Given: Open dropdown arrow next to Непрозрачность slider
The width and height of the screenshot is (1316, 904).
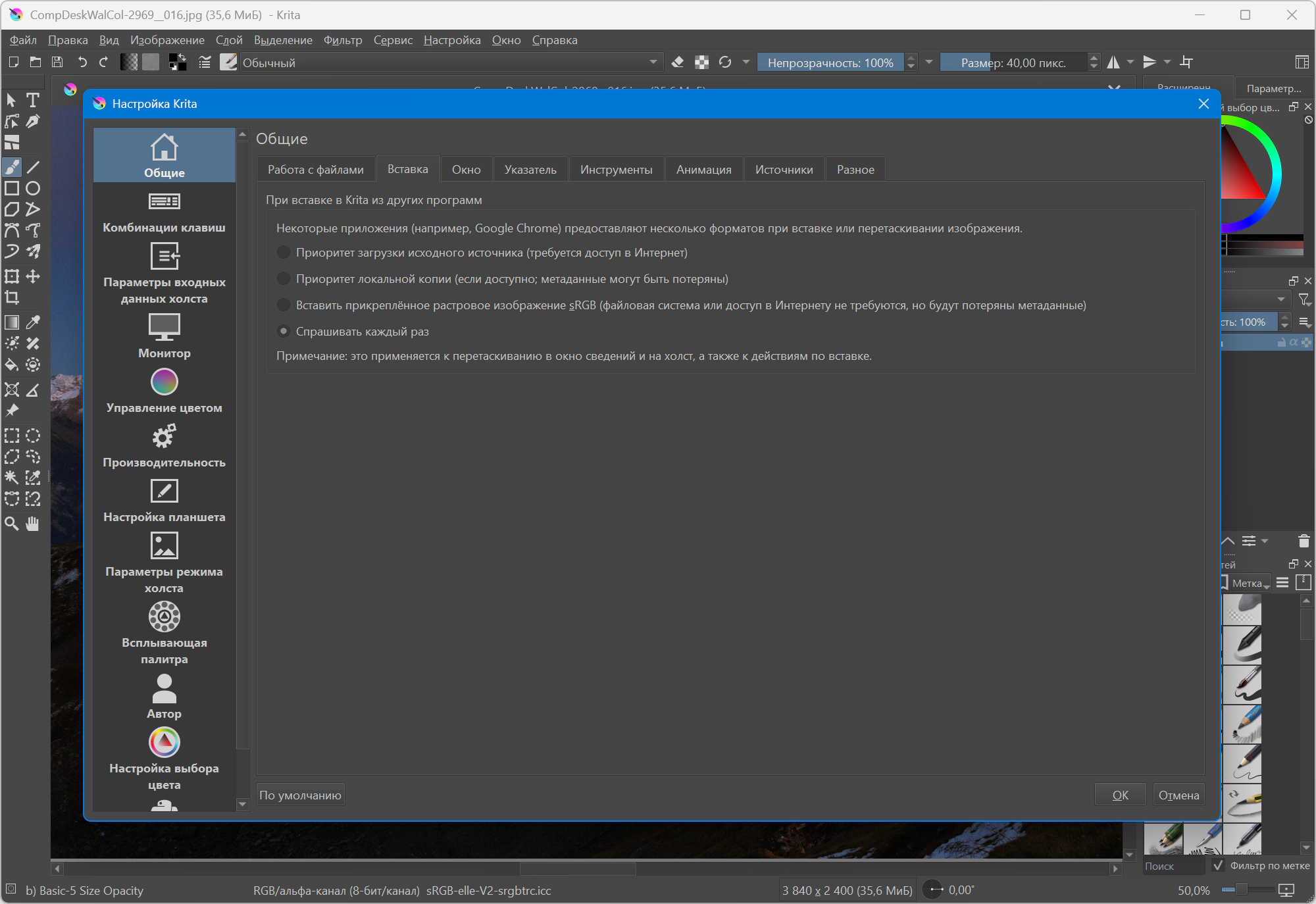Looking at the screenshot, I should (929, 62).
